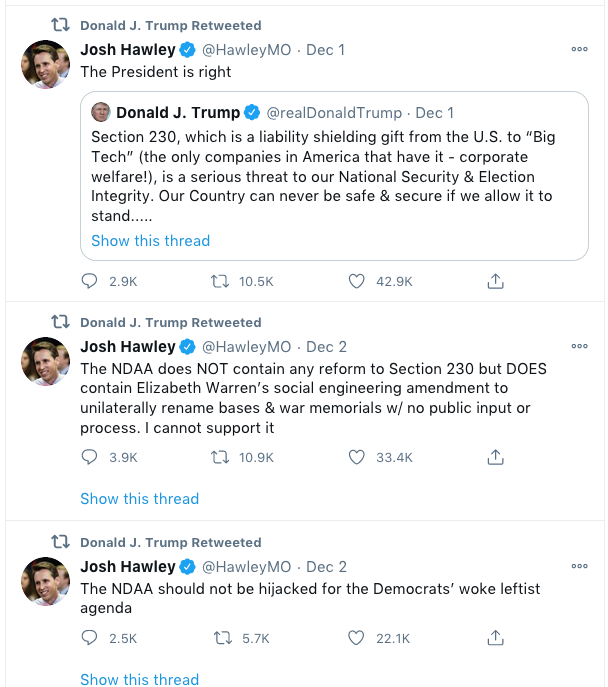Like the tweet with 33.4K likes

(357, 457)
